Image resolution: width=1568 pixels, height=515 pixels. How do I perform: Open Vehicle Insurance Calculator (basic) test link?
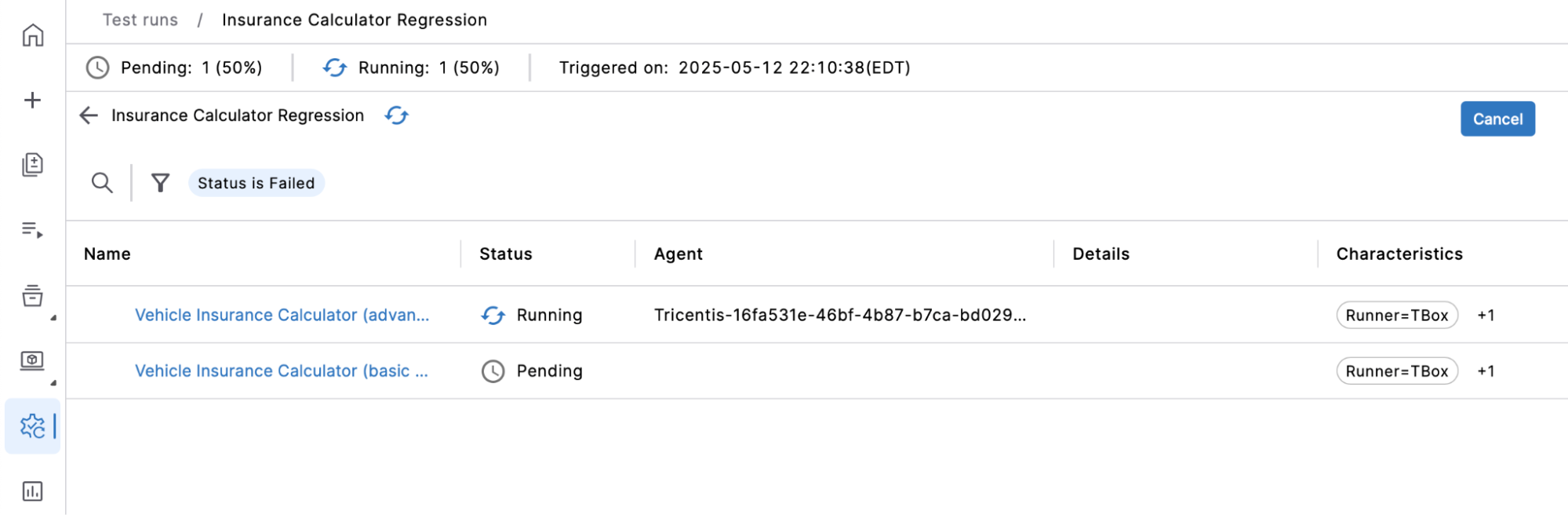coord(282,371)
